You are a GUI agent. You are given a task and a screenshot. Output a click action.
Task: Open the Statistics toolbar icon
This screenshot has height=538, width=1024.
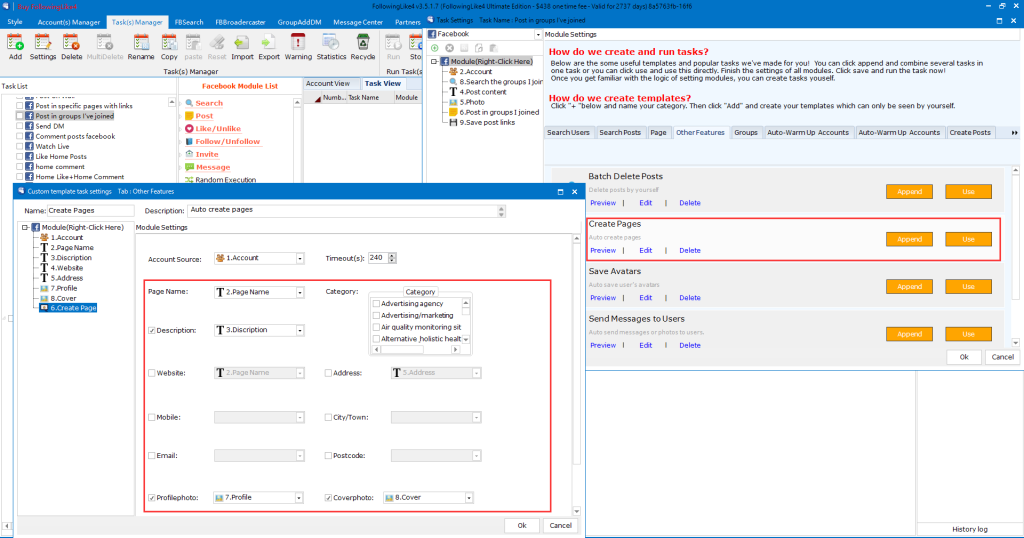tap(331, 47)
